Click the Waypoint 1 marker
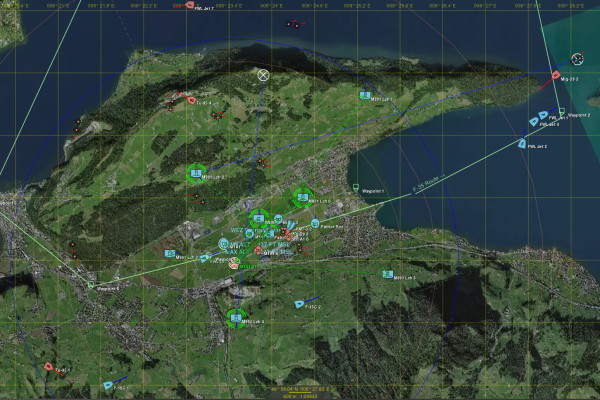600x400 pixels. 356,188
